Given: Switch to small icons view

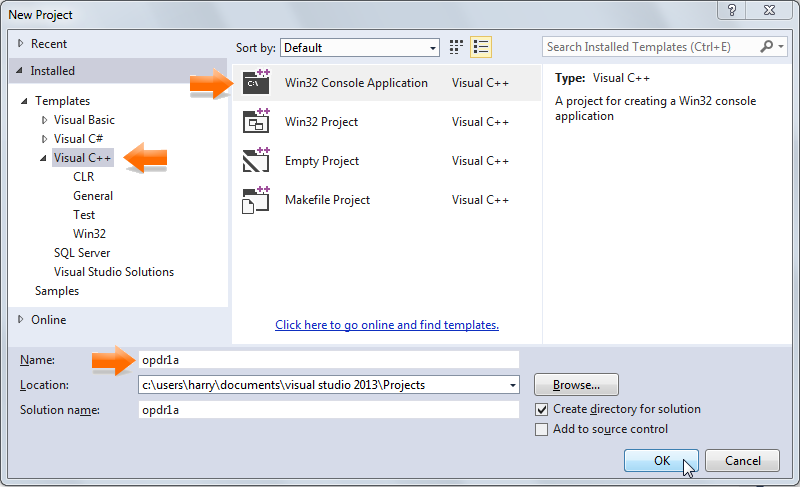Looking at the screenshot, I should [x=457, y=47].
